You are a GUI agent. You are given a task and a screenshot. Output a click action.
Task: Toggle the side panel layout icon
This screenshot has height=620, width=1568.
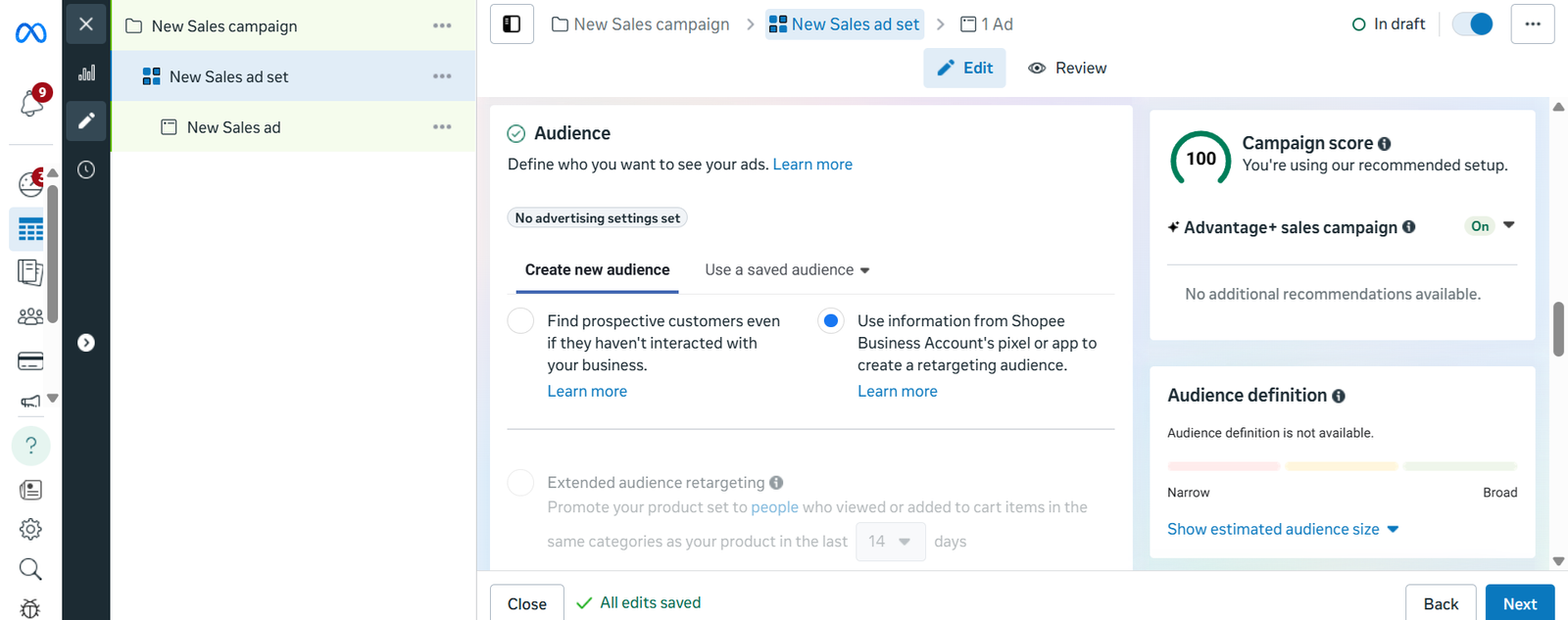click(512, 24)
